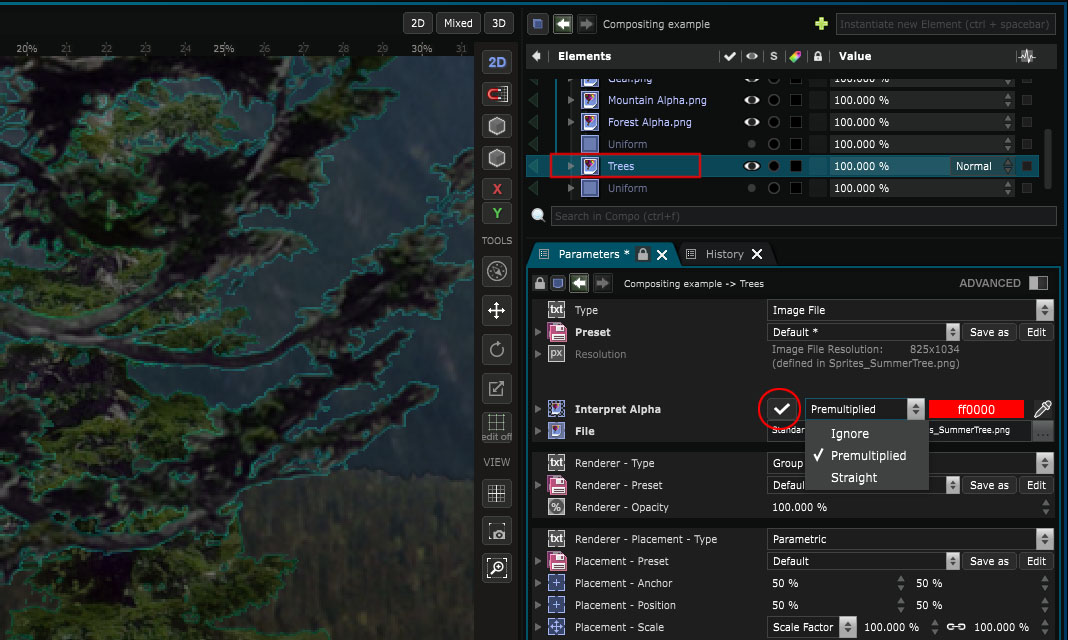This screenshot has width=1068, height=640.
Task: Click the X axis constraint icon
Action: click(497, 189)
